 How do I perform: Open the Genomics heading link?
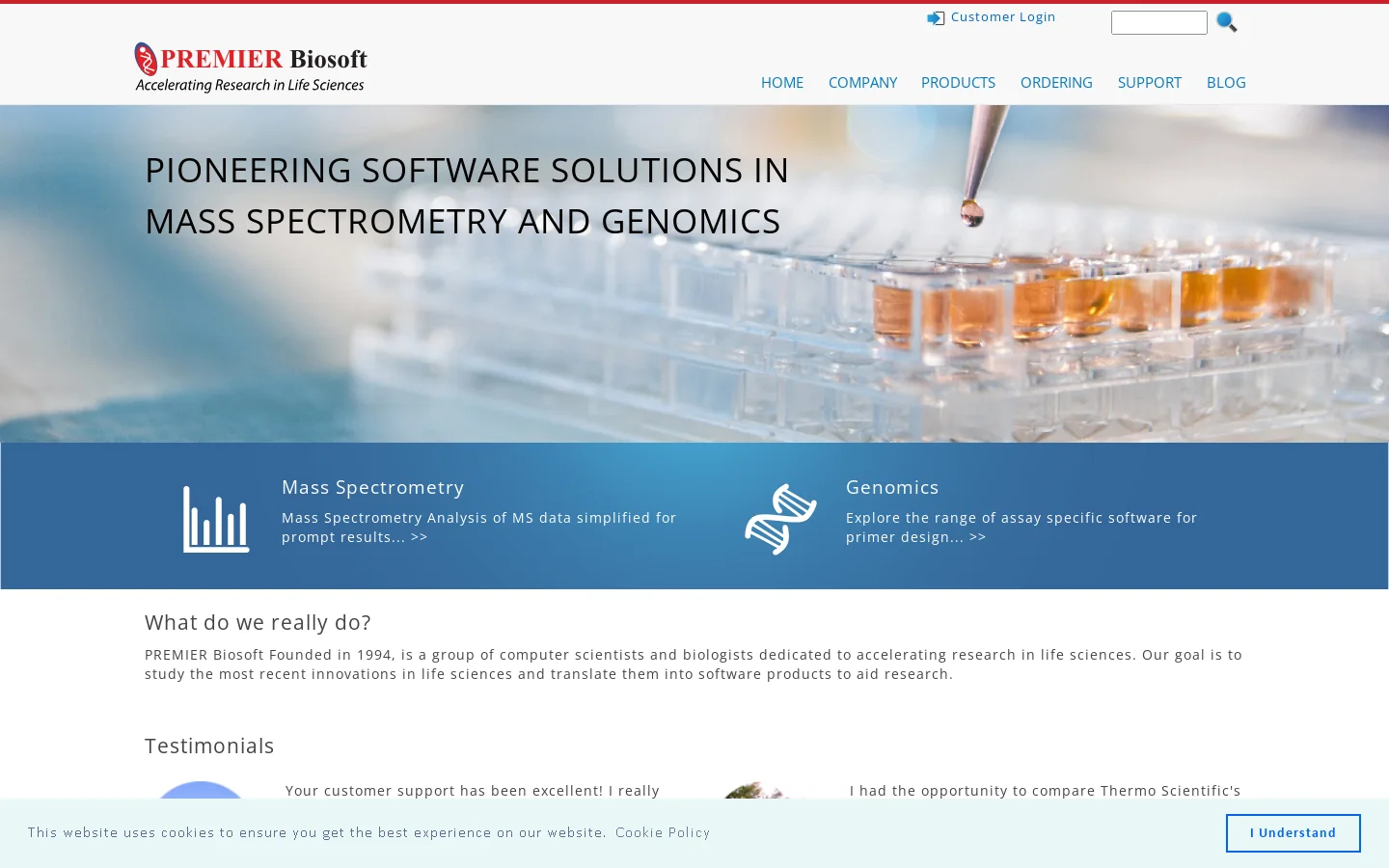tap(892, 488)
